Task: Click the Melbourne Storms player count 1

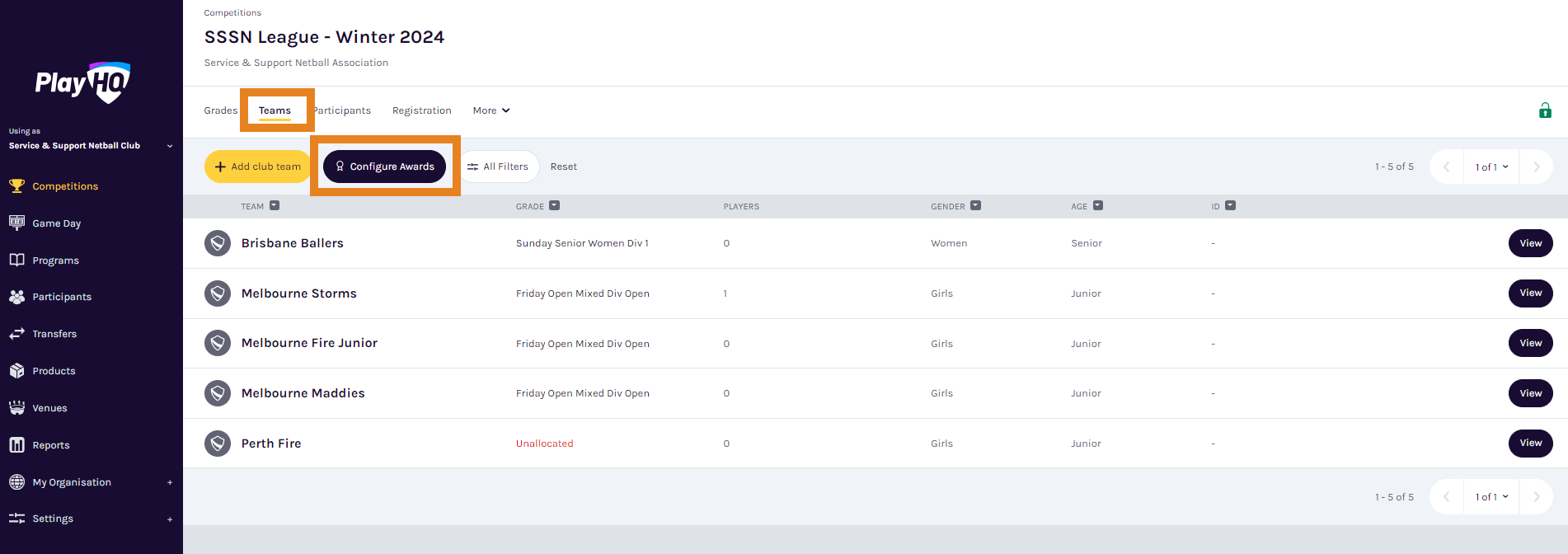Action: pos(725,293)
